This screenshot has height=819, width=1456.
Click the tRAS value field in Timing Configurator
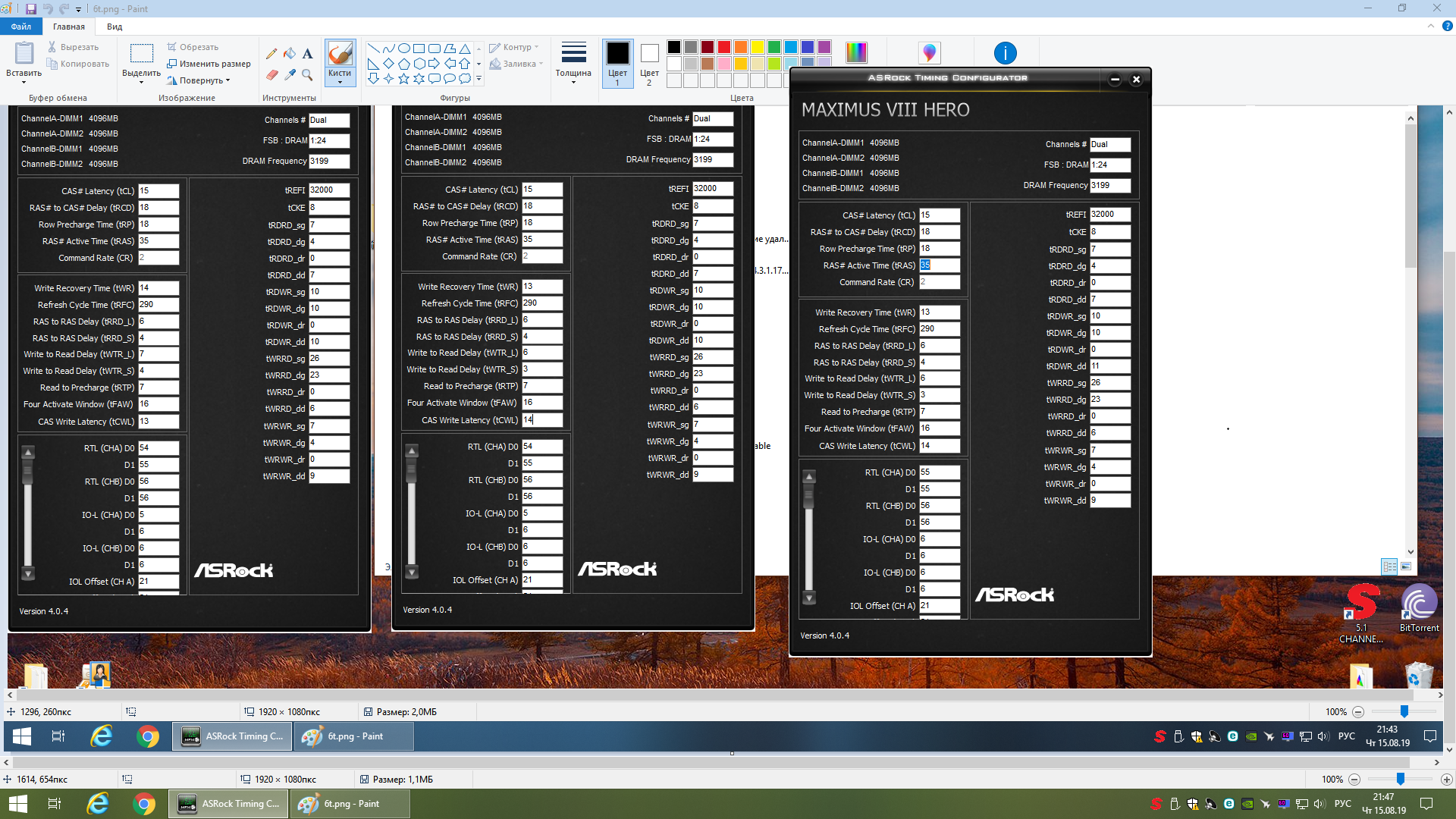point(939,265)
